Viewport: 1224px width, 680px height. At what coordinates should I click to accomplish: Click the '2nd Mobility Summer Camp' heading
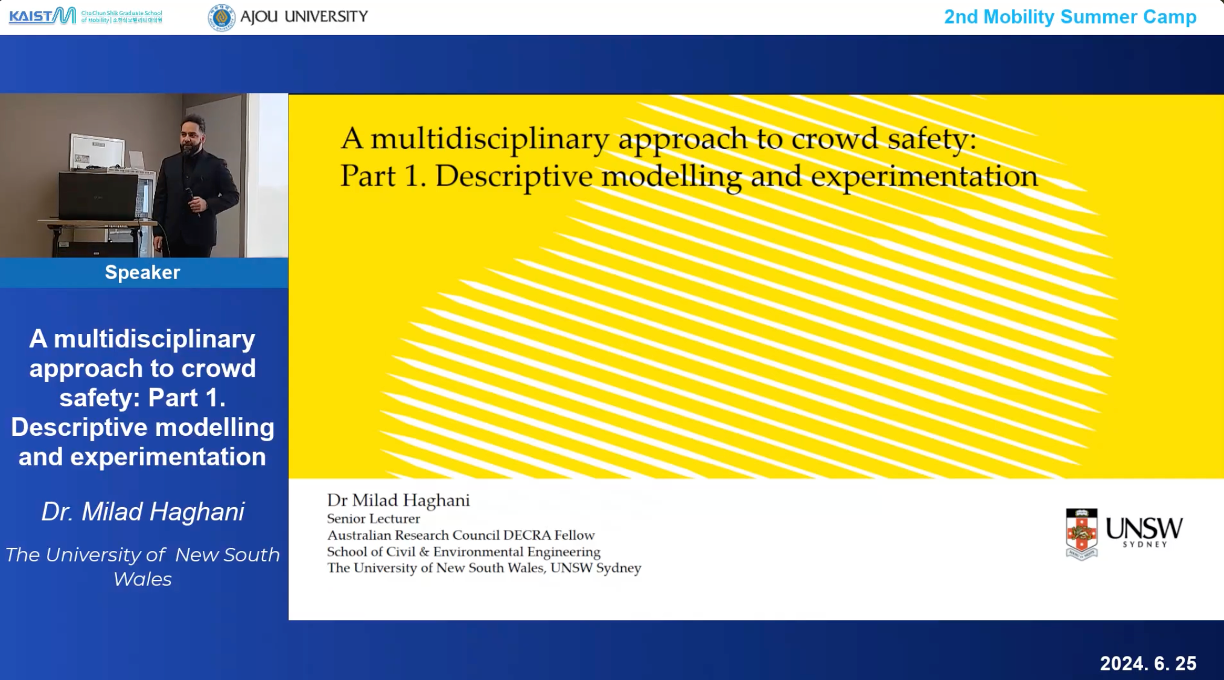1069,17
